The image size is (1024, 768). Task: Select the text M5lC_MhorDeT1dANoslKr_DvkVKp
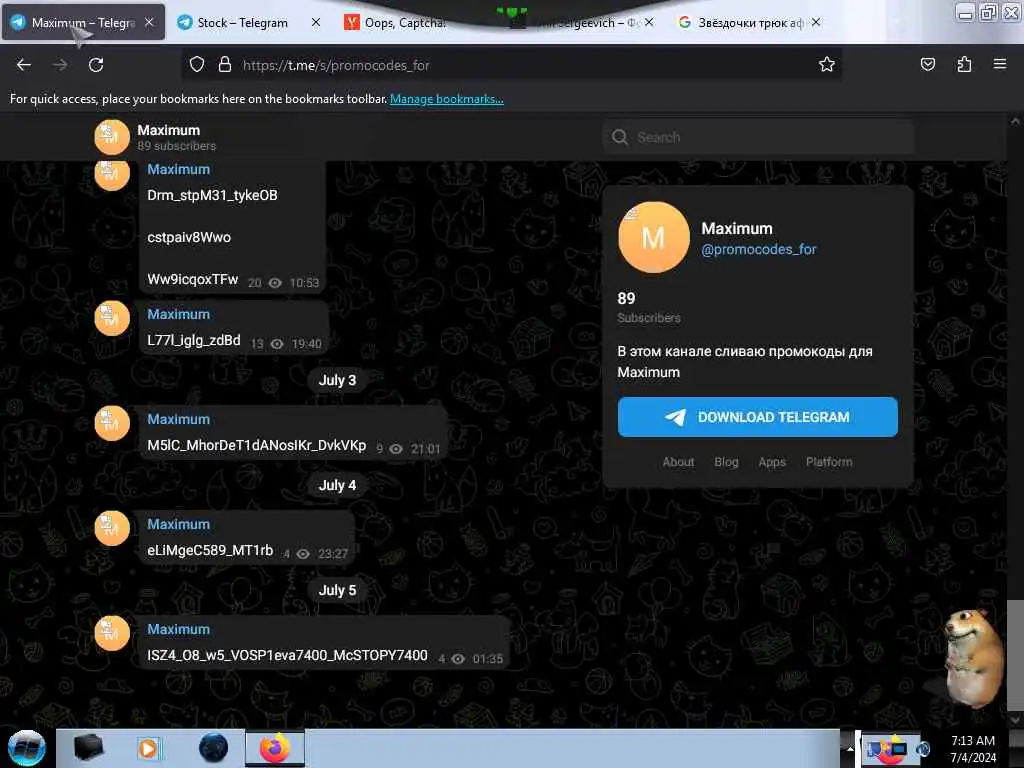coord(257,445)
